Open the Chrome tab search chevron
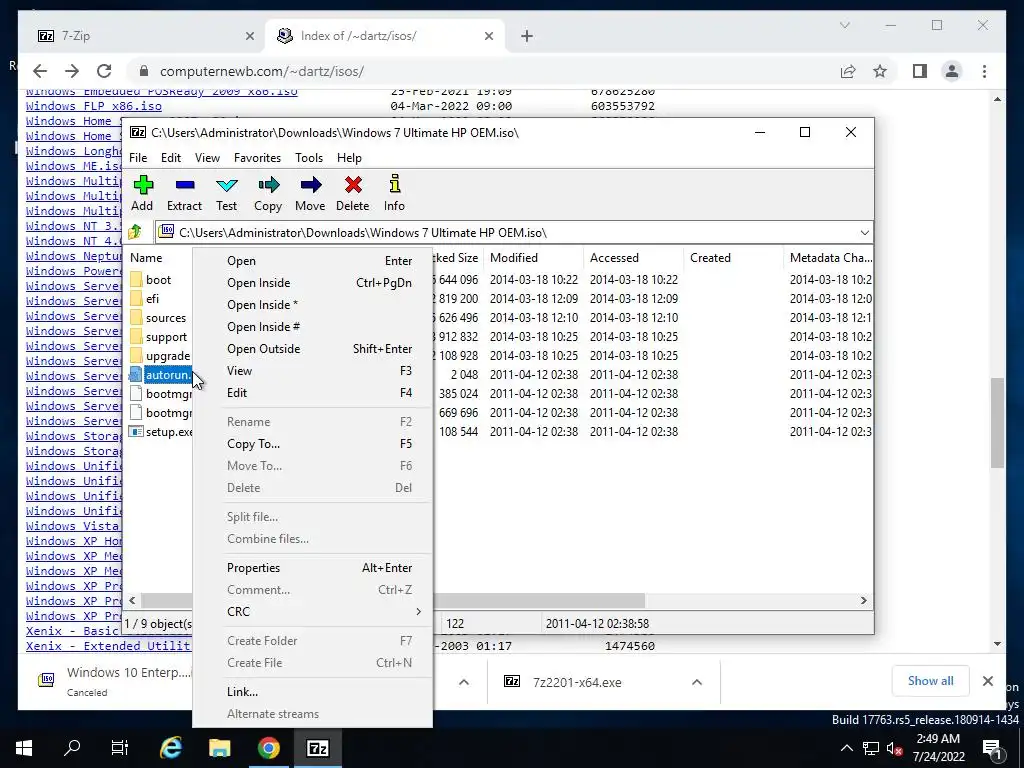 coord(844,25)
